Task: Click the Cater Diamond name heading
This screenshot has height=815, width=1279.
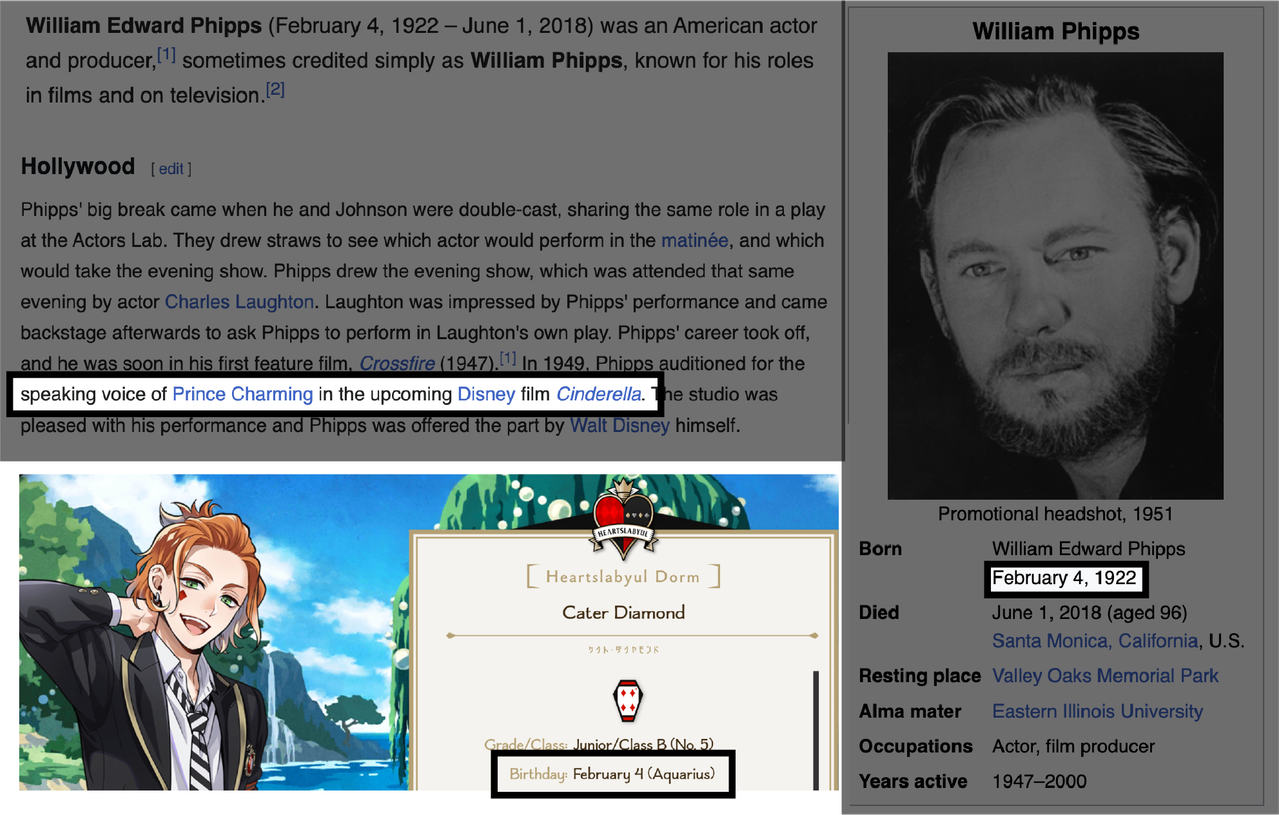Action: (624, 612)
